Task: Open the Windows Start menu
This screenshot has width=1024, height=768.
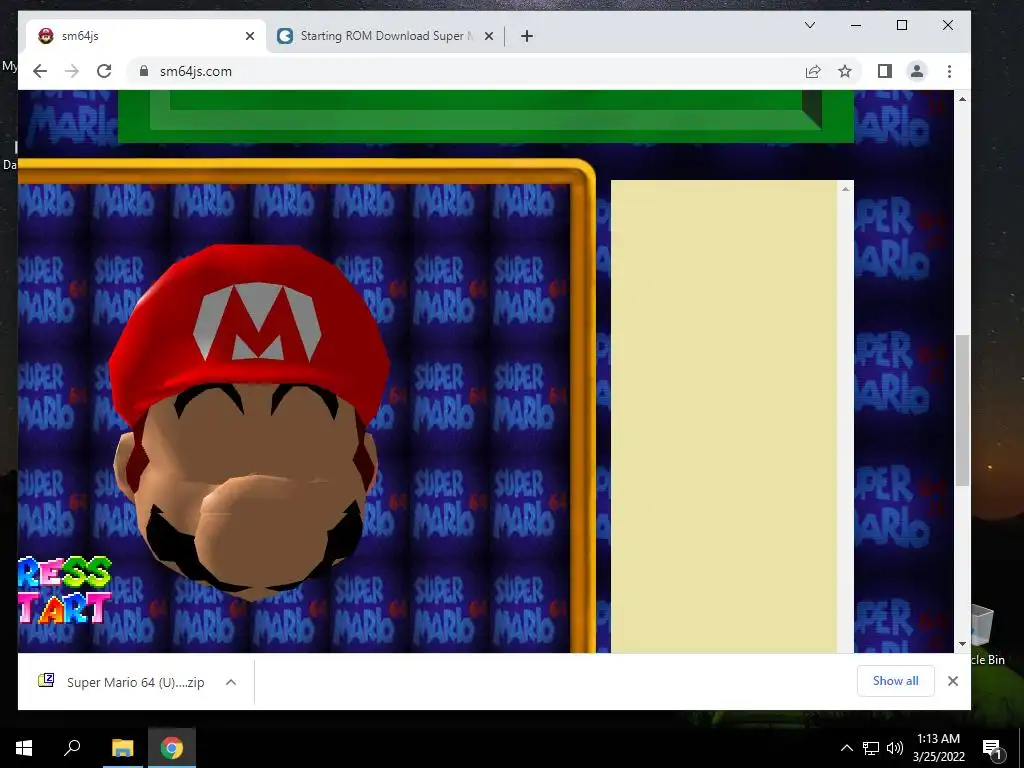Action: click(24, 748)
